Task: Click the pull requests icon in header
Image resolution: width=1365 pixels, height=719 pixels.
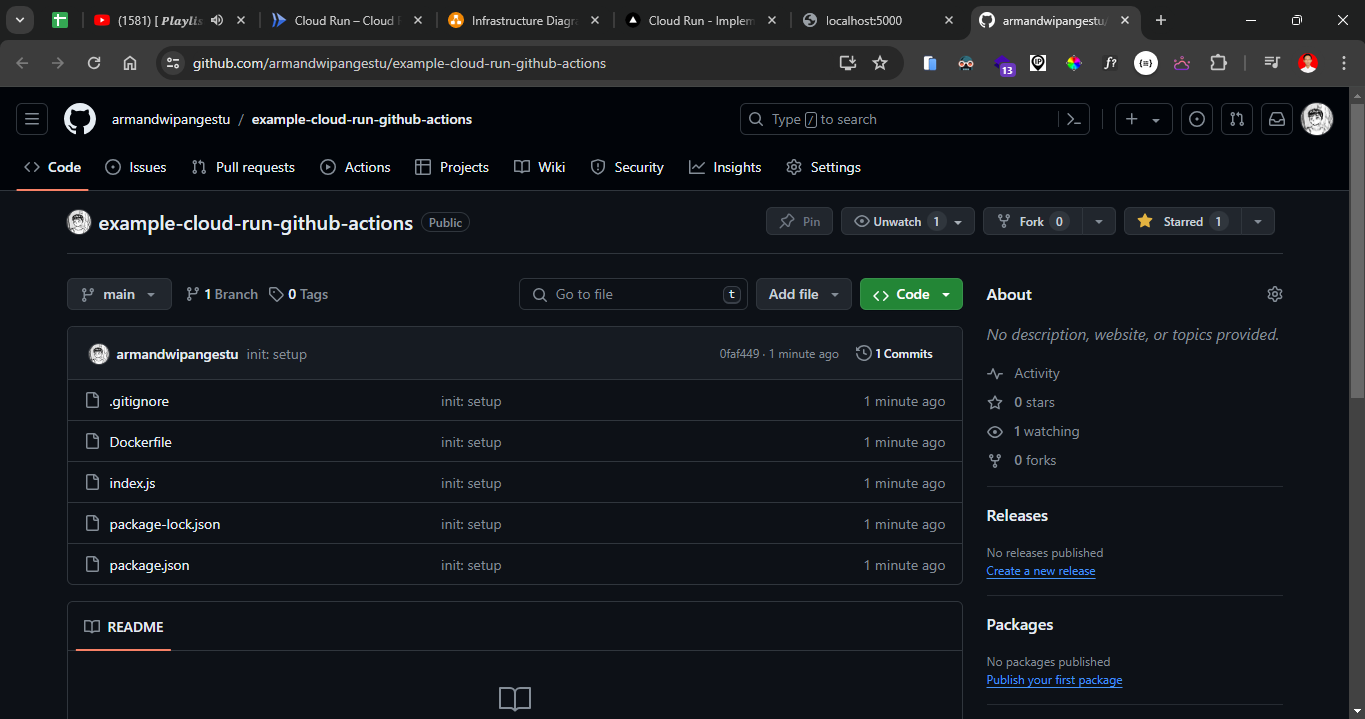Action: point(1237,119)
